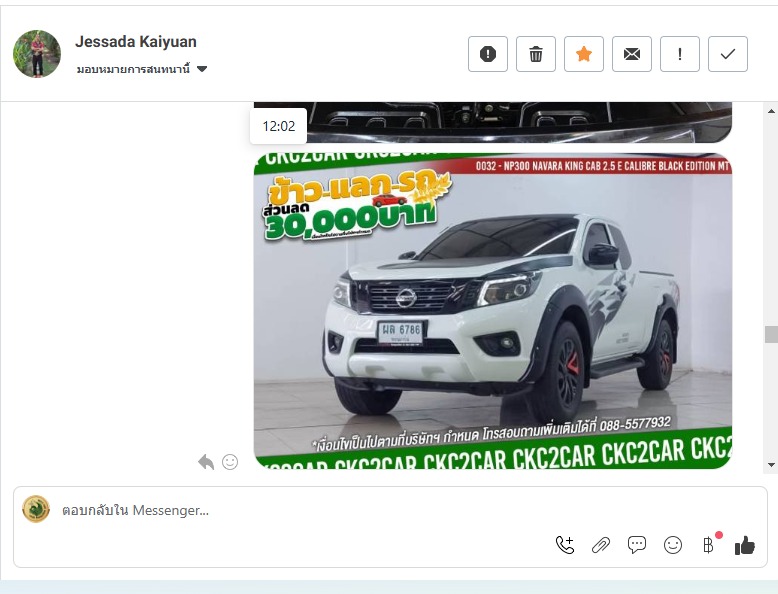Screen dimensions: 778x594
Task: Send a thumbs up like
Action: click(x=745, y=545)
